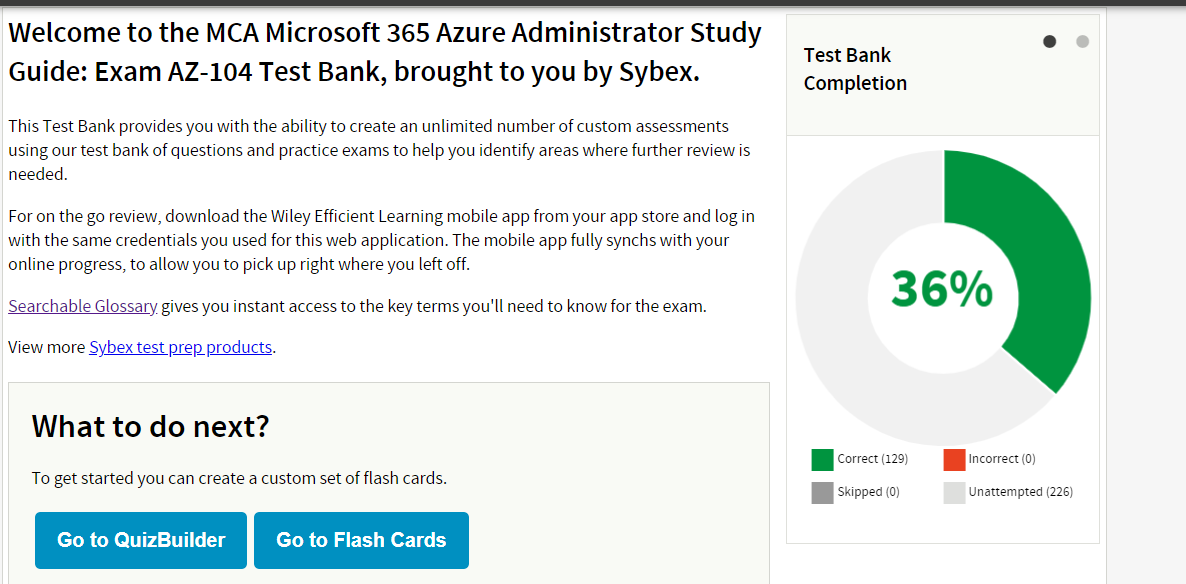Click the Unattempted (226) legend label
Viewport: 1186px width, 584px height.
[1020, 492]
